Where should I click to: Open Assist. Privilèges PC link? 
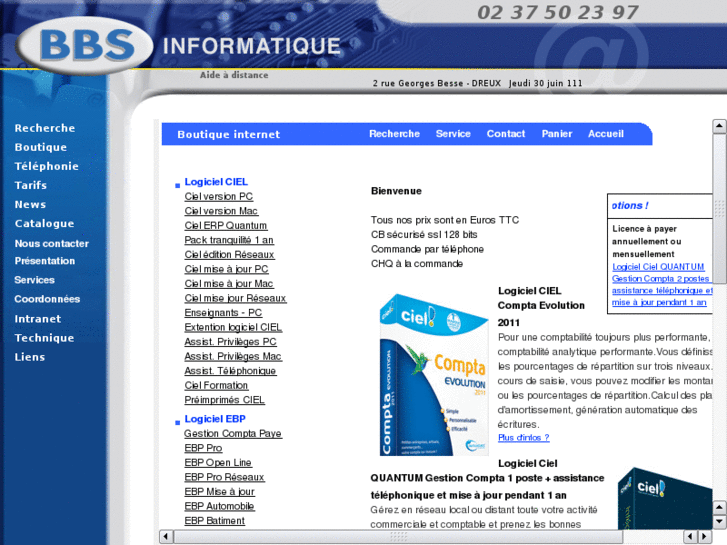point(230,342)
